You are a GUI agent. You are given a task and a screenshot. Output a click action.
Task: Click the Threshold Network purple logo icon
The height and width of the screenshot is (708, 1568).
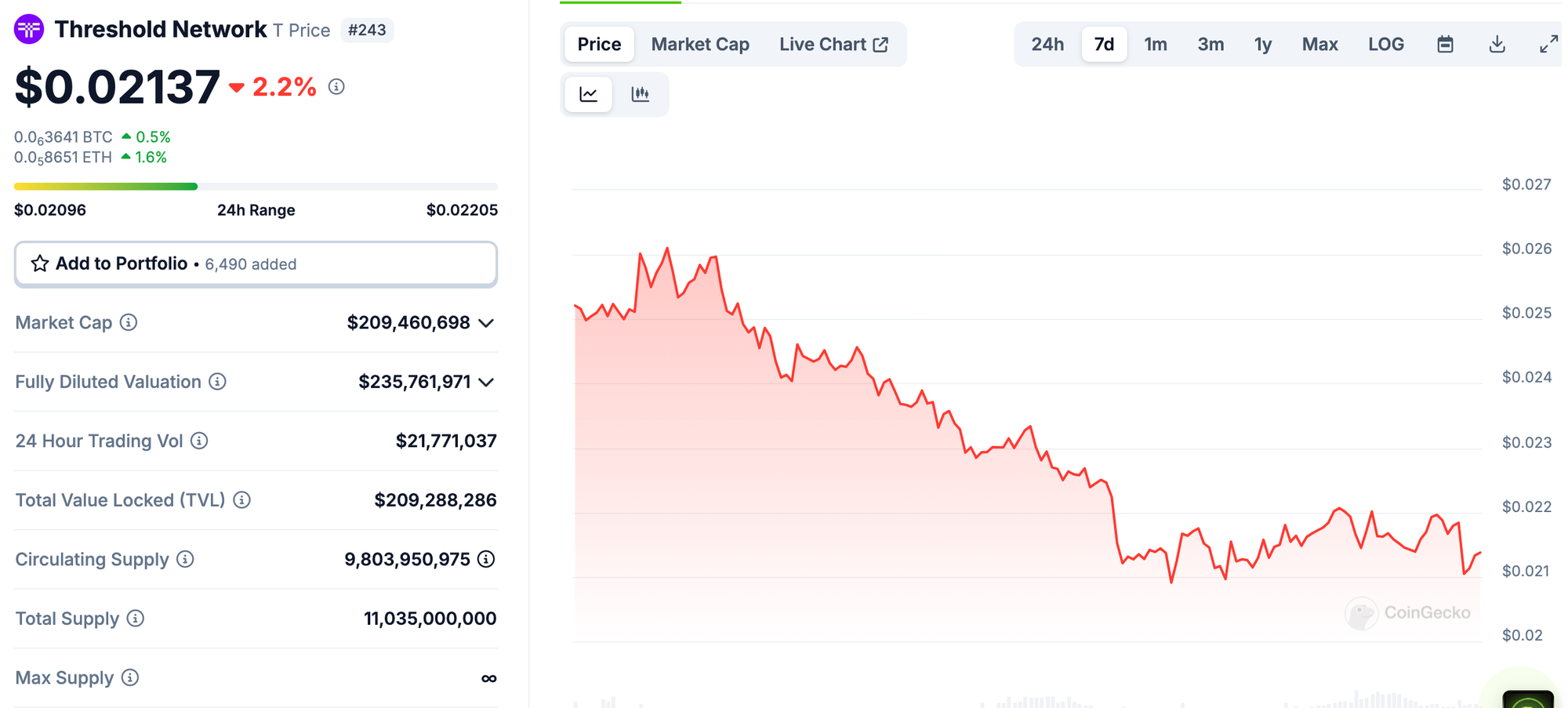[29, 30]
